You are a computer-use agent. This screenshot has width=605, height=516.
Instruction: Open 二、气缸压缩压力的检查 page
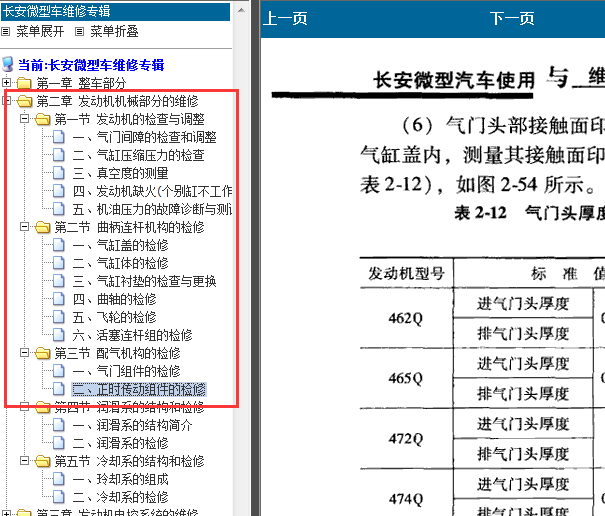pyautogui.click(x=139, y=155)
